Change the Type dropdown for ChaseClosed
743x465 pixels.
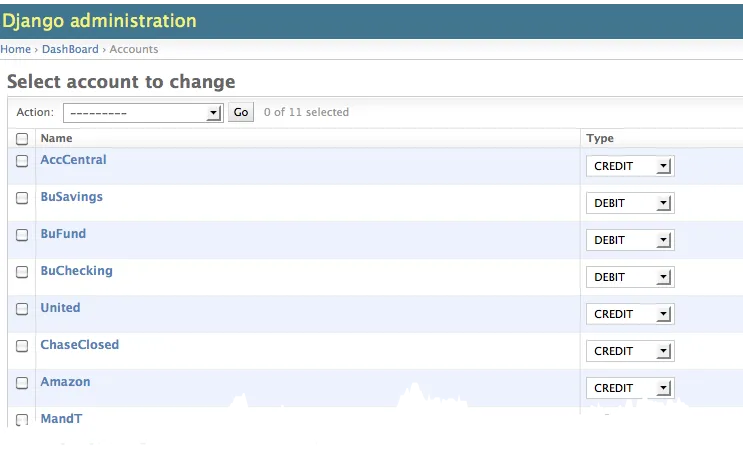click(630, 351)
